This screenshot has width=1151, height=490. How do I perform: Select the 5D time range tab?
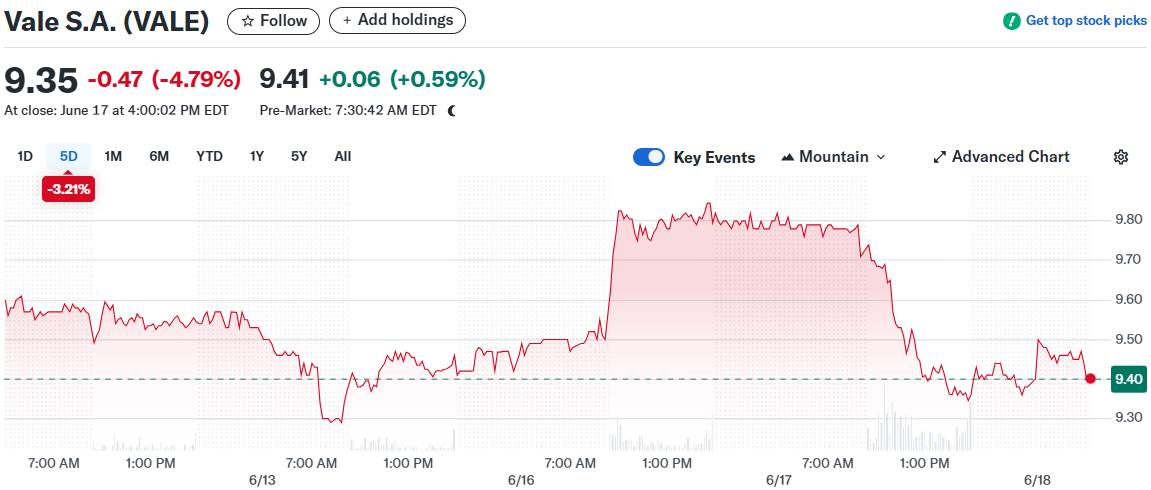point(68,156)
